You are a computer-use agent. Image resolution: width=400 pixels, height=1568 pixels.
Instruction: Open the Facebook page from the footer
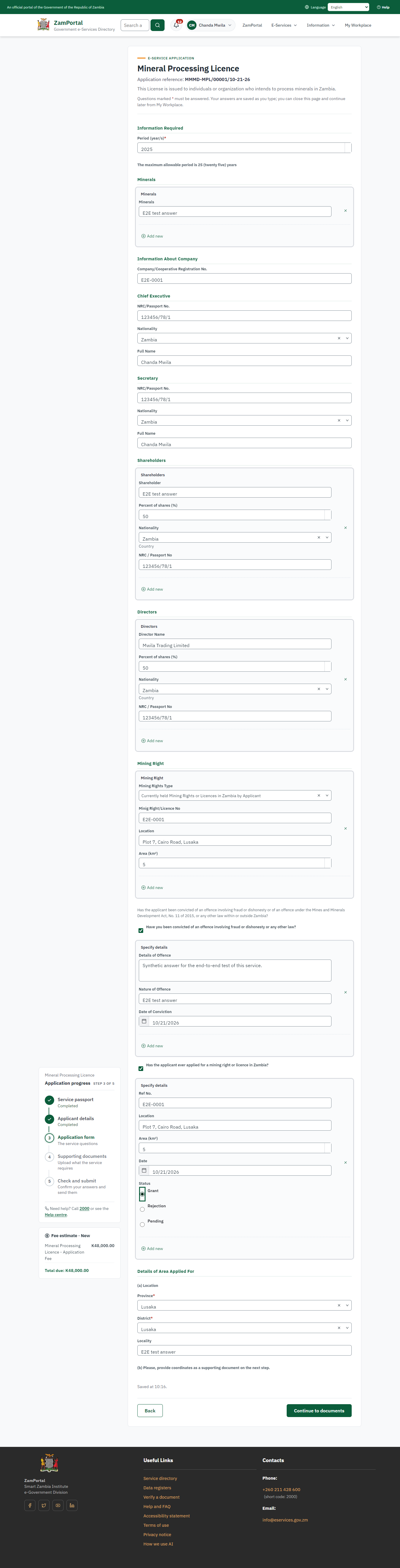click(30, 1505)
